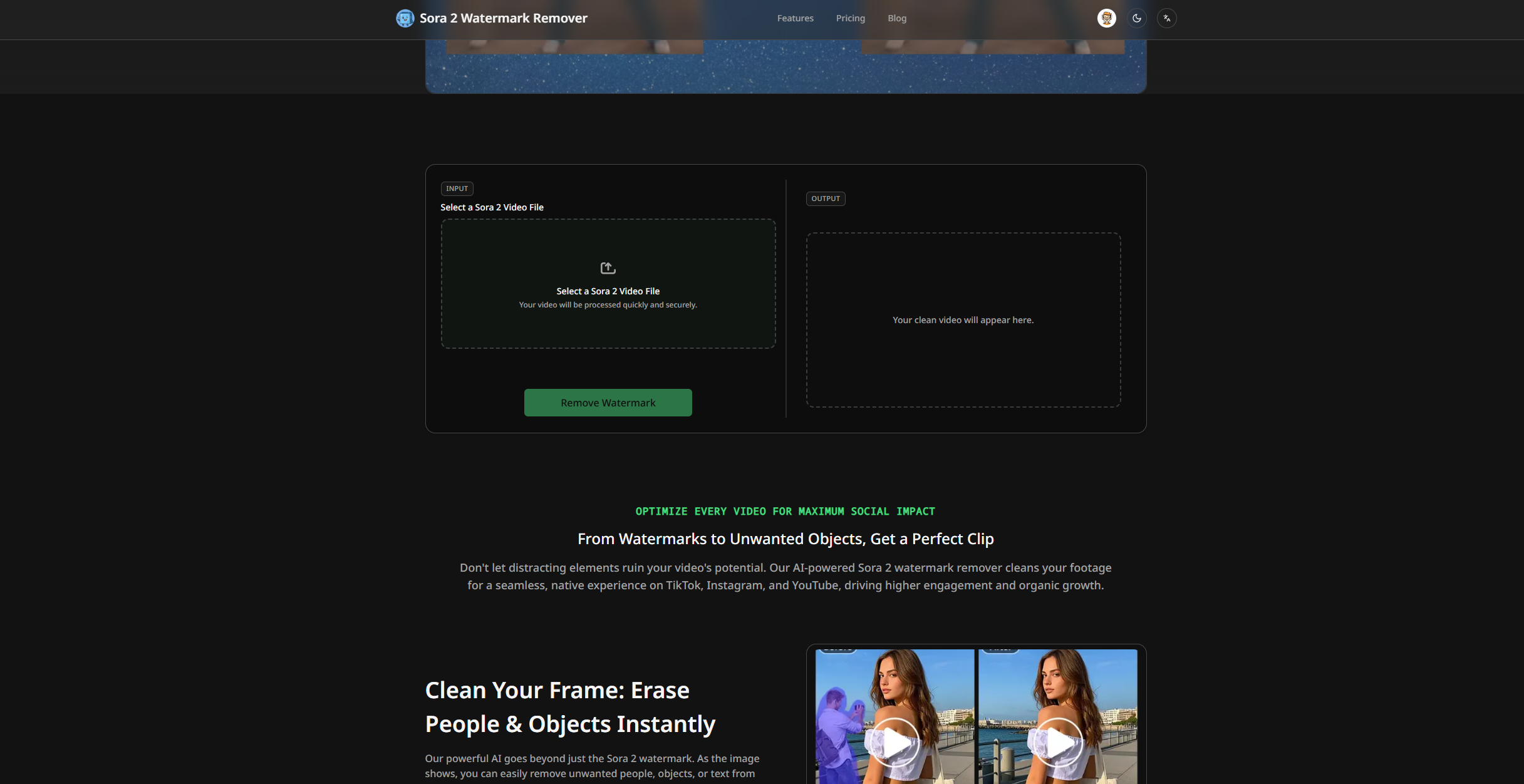Click the green Optimize Every Video tagline
This screenshot has height=784, width=1524.
click(x=785, y=512)
